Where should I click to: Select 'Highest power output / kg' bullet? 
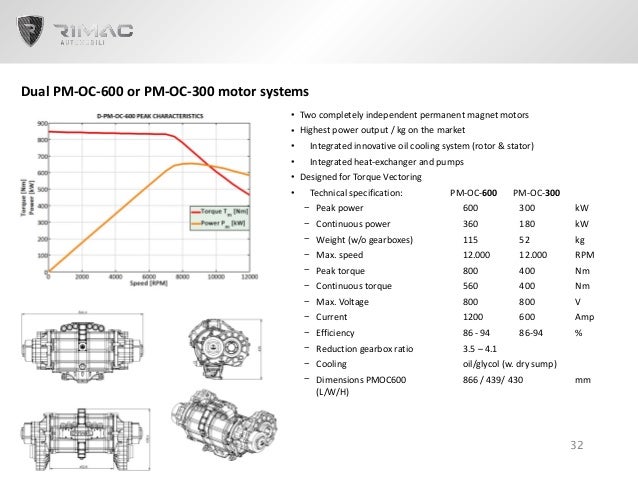[382, 130]
